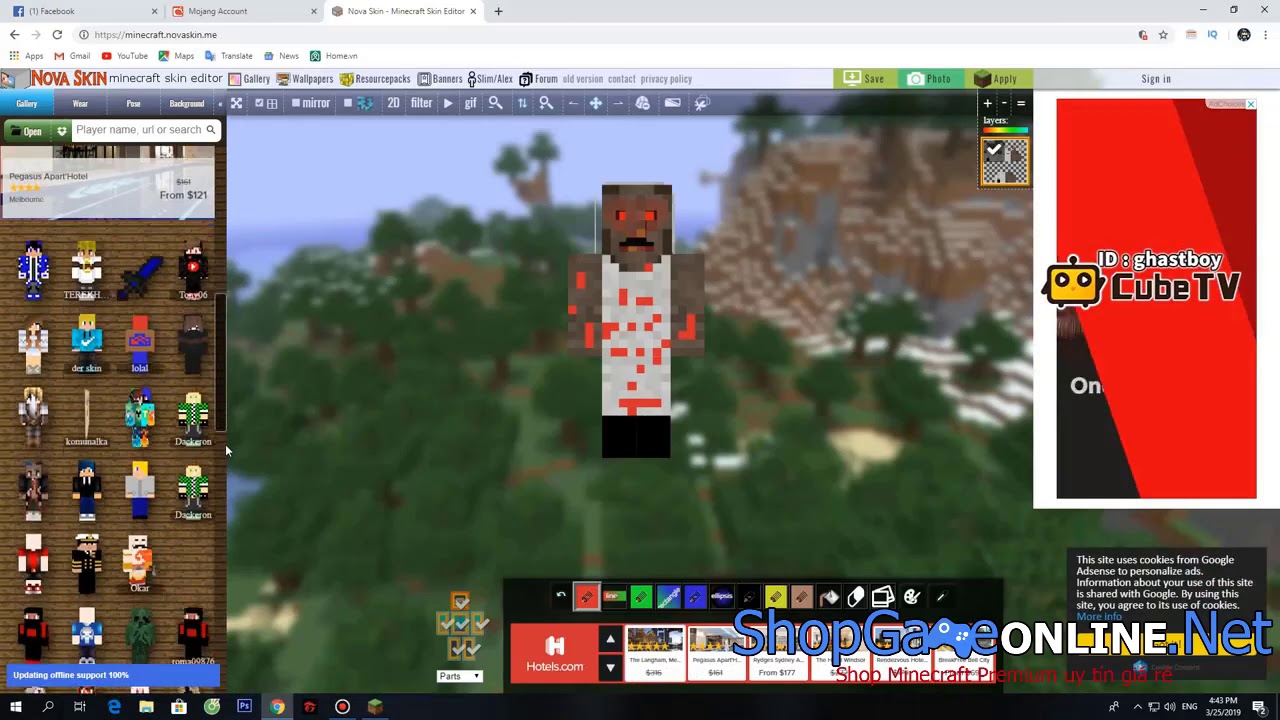Select the red pencil tool
This screenshot has width=1280, height=720.
[587, 597]
